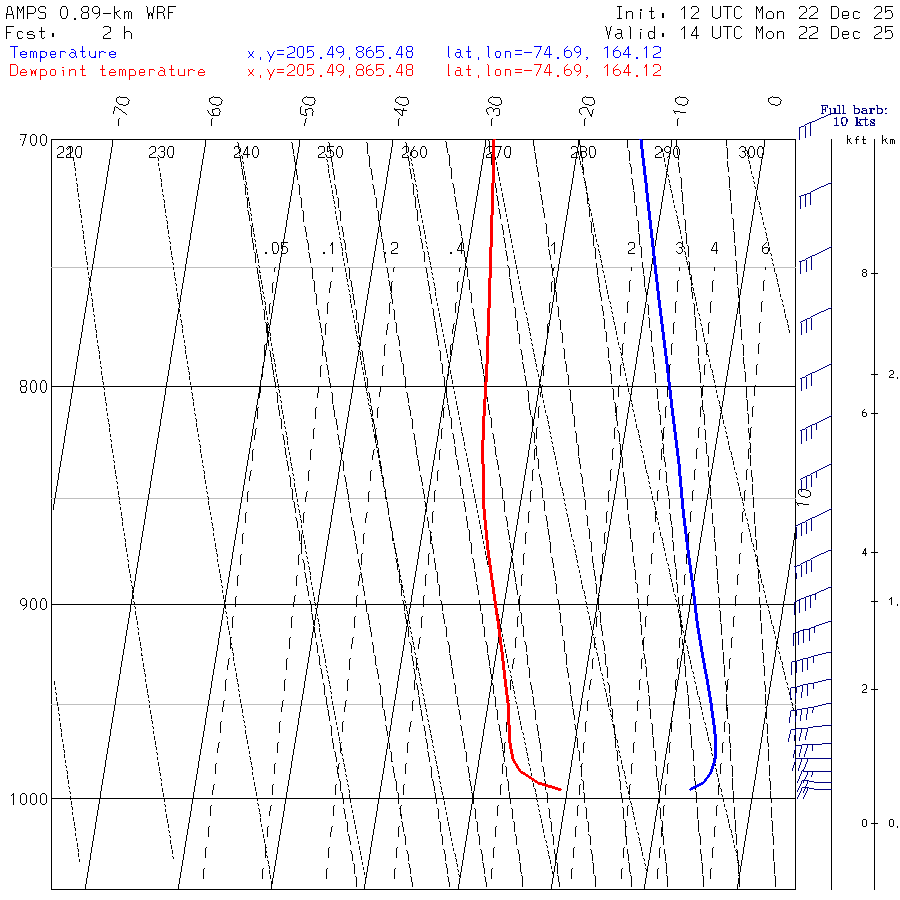Click the 8 kft tick label

pyautogui.click(x=864, y=274)
